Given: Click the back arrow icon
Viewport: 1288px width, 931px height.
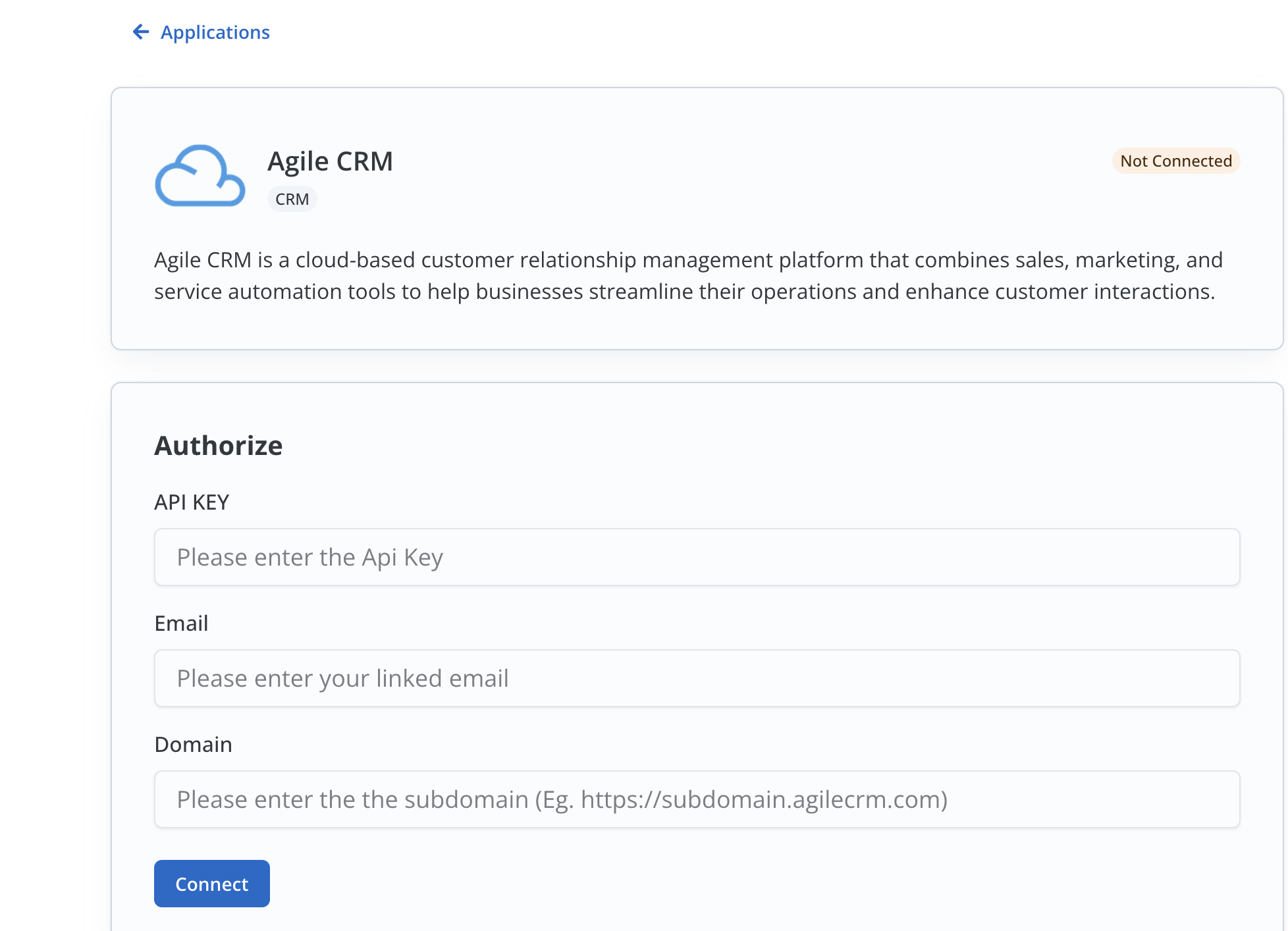Looking at the screenshot, I should point(140,32).
